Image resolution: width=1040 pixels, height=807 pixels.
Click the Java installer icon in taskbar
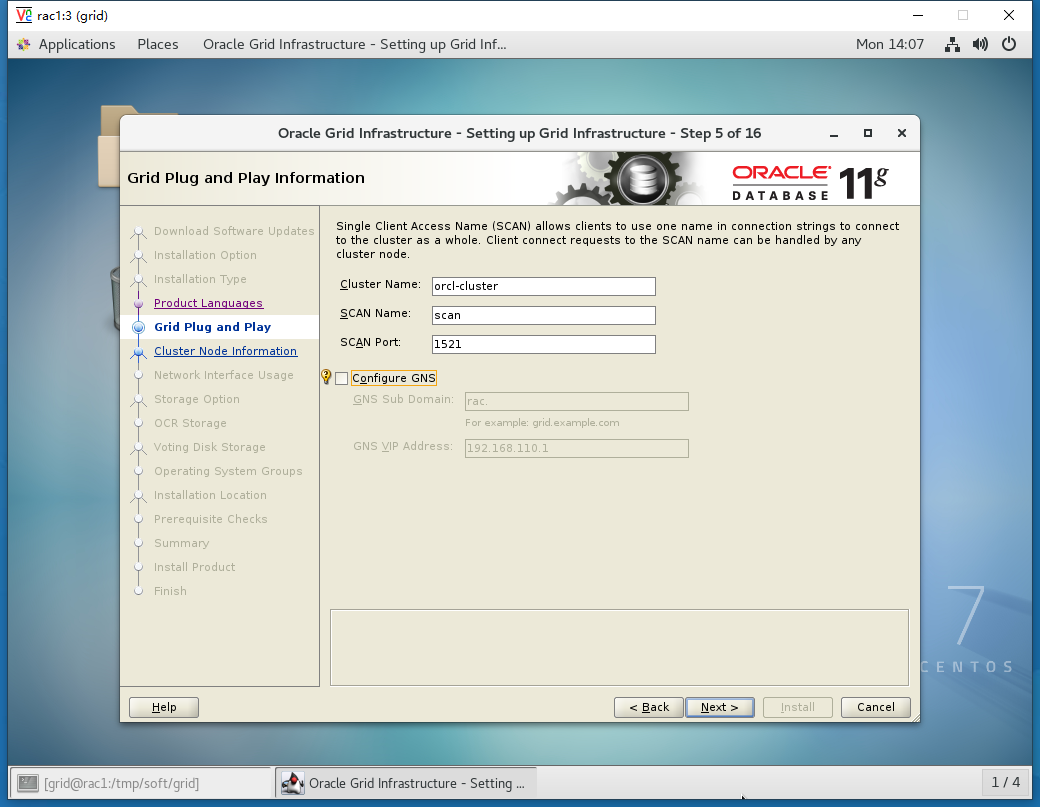click(x=292, y=783)
